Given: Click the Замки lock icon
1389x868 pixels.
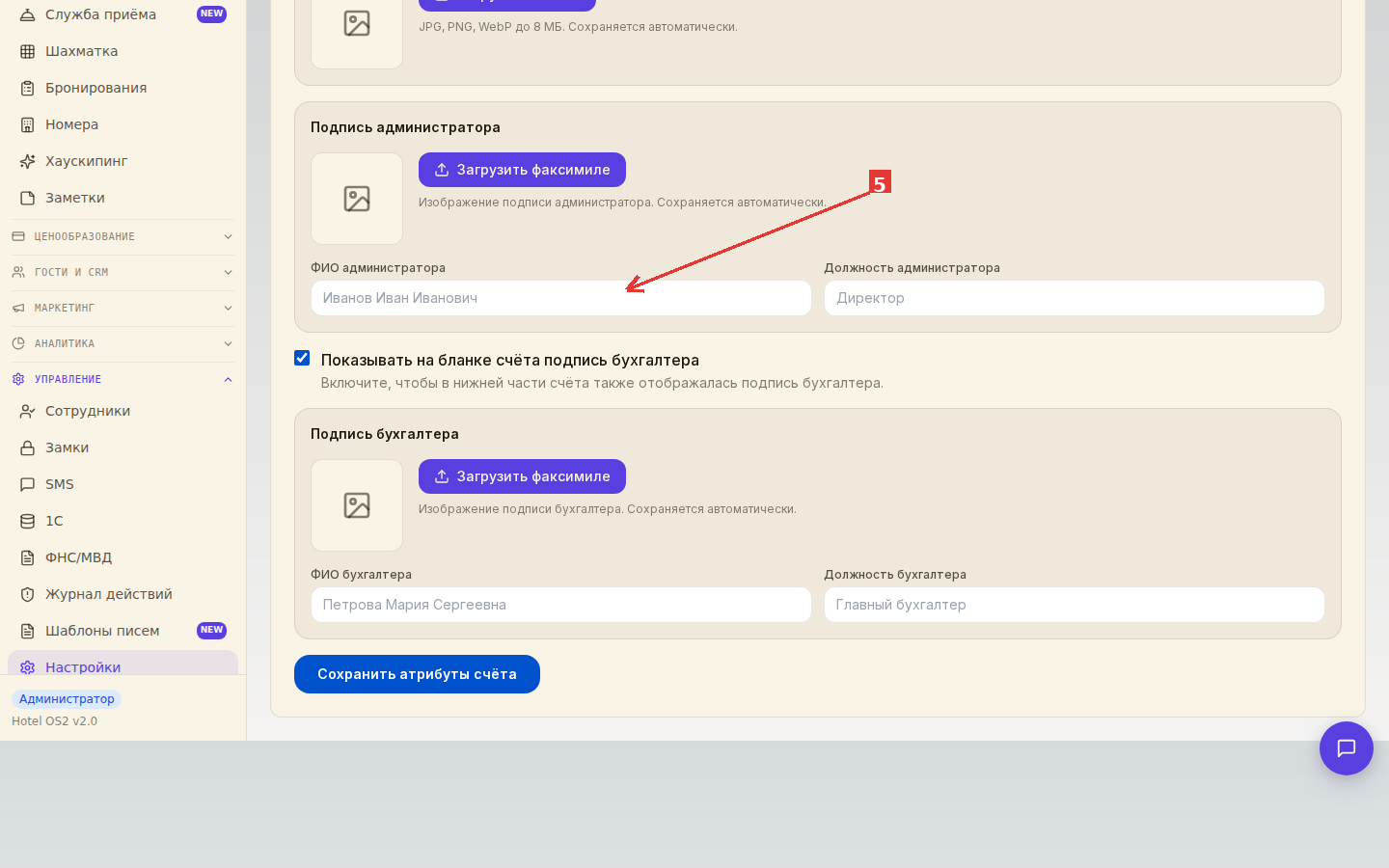Looking at the screenshot, I should tap(28, 448).
